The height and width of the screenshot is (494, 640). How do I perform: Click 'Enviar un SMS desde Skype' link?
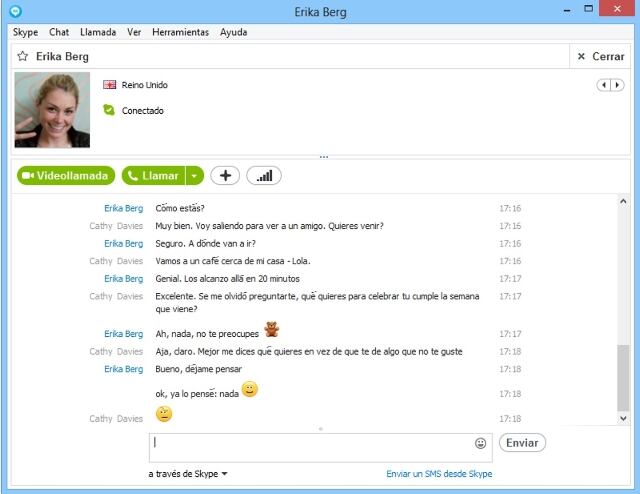pyautogui.click(x=439, y=474)
